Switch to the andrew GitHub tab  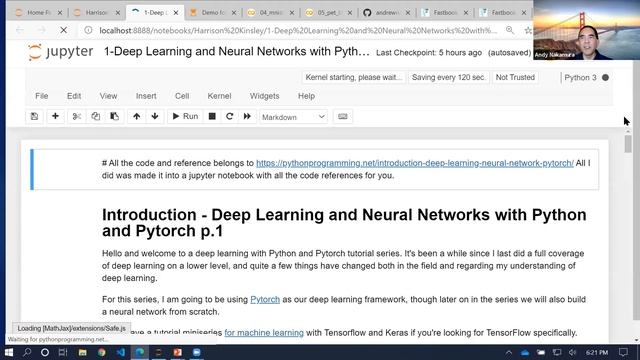[x=387, y=13]
